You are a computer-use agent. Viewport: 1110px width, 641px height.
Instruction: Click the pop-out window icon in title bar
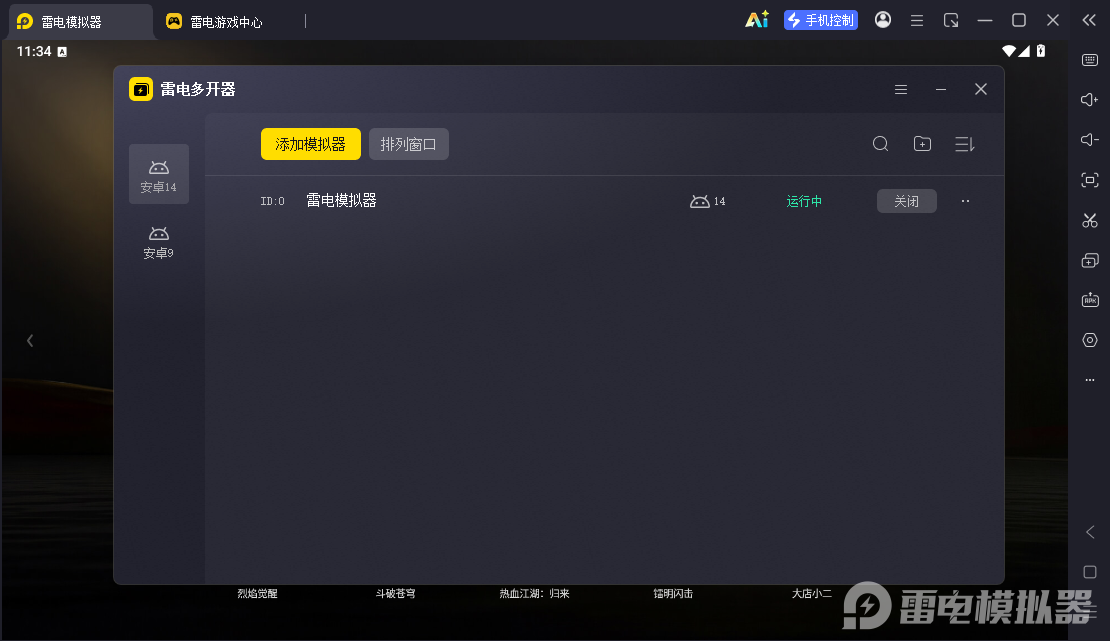pos(951,21)
